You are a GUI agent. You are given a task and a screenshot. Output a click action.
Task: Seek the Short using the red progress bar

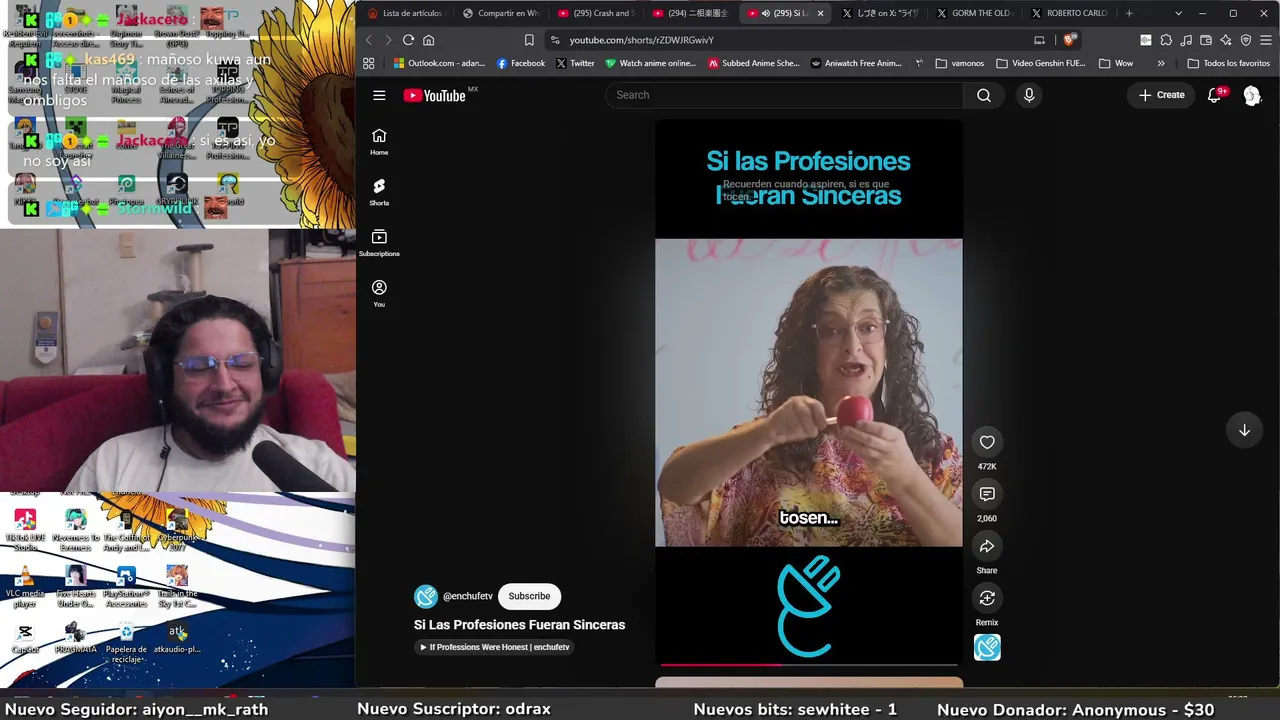(x=809, y=664)
